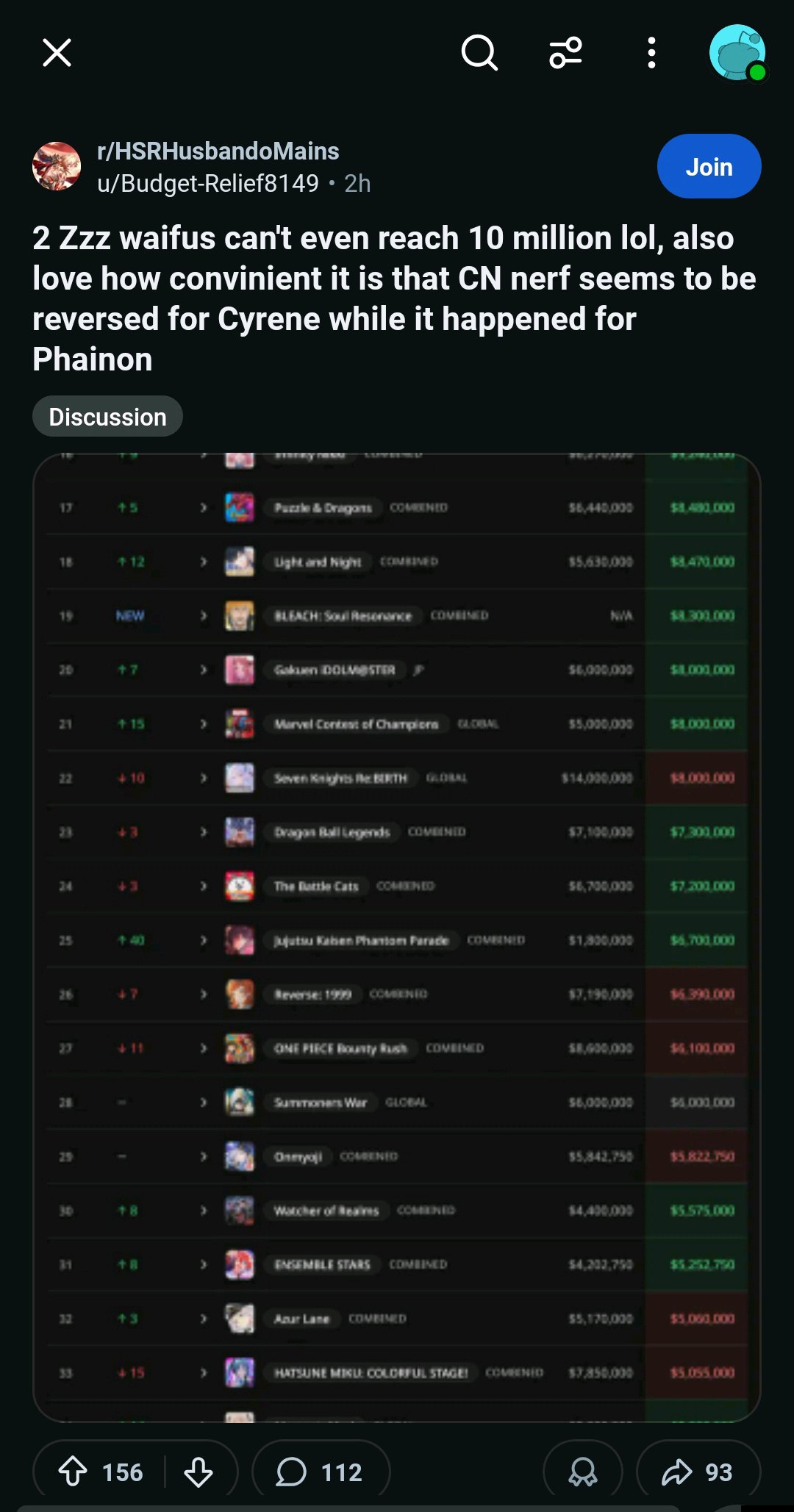Join the r/HSRHusbandoMains community
Image resolution: width=794 pixels, height=1512 pixels.
tap(709, 167)
